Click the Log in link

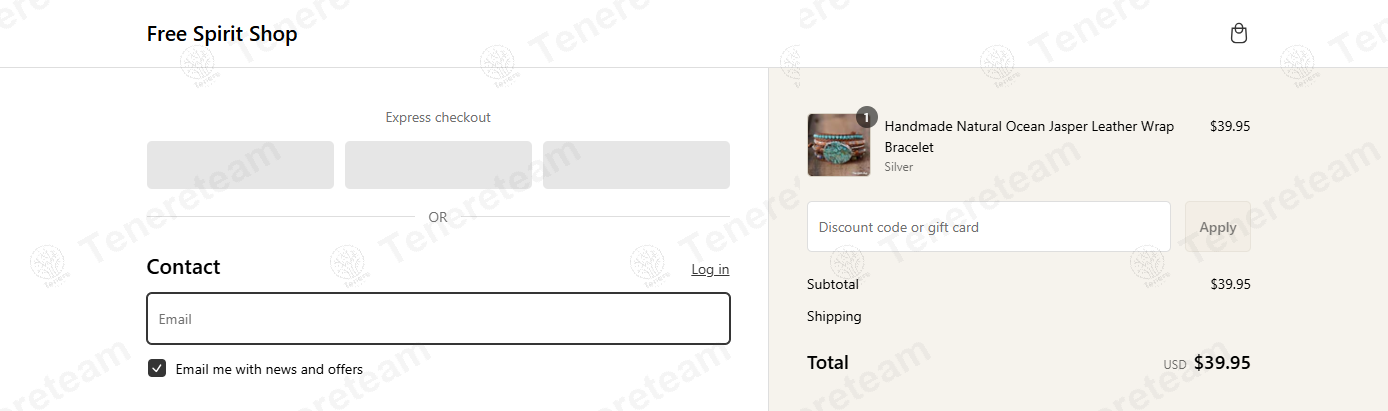(710, 270)
